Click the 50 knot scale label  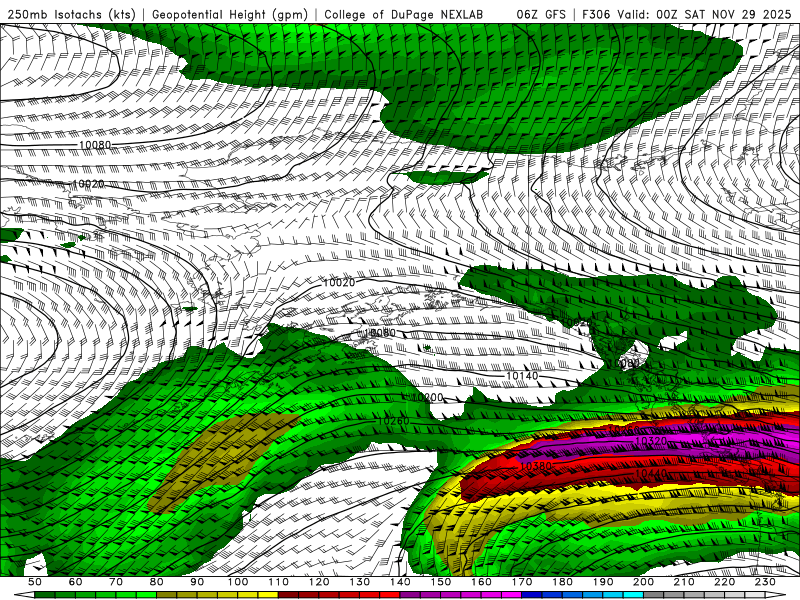click(35, 582)
